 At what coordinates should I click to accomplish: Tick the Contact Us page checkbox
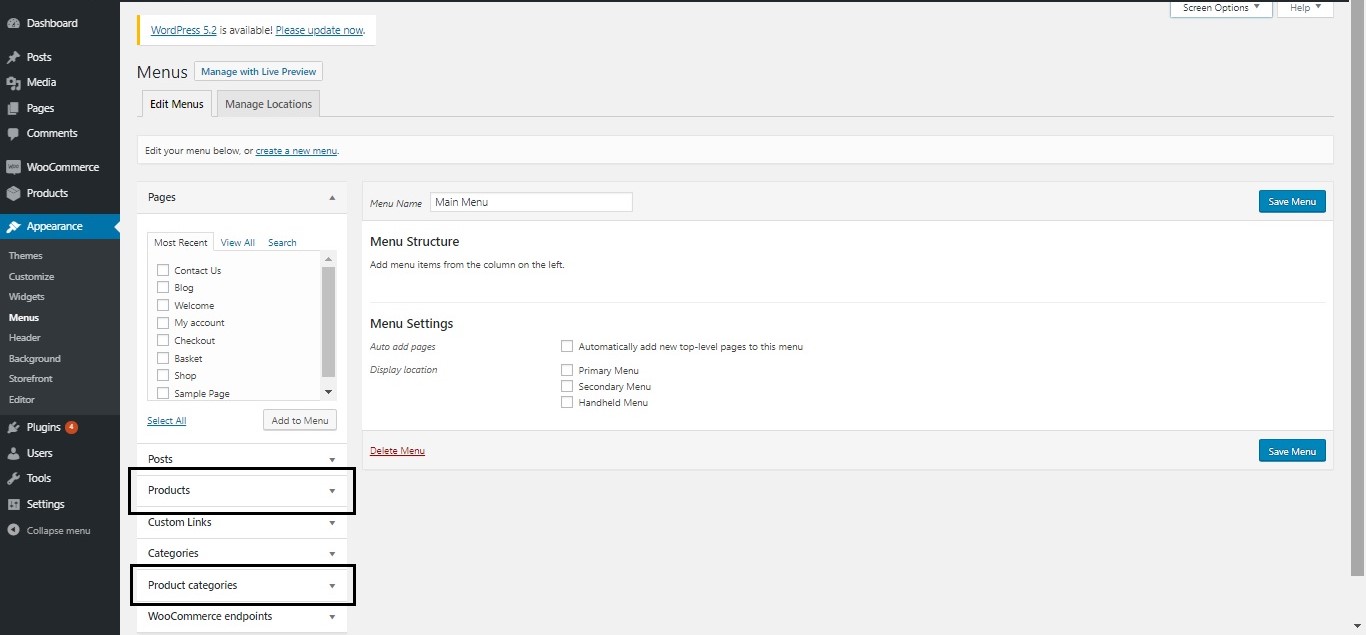click(162, 270)
